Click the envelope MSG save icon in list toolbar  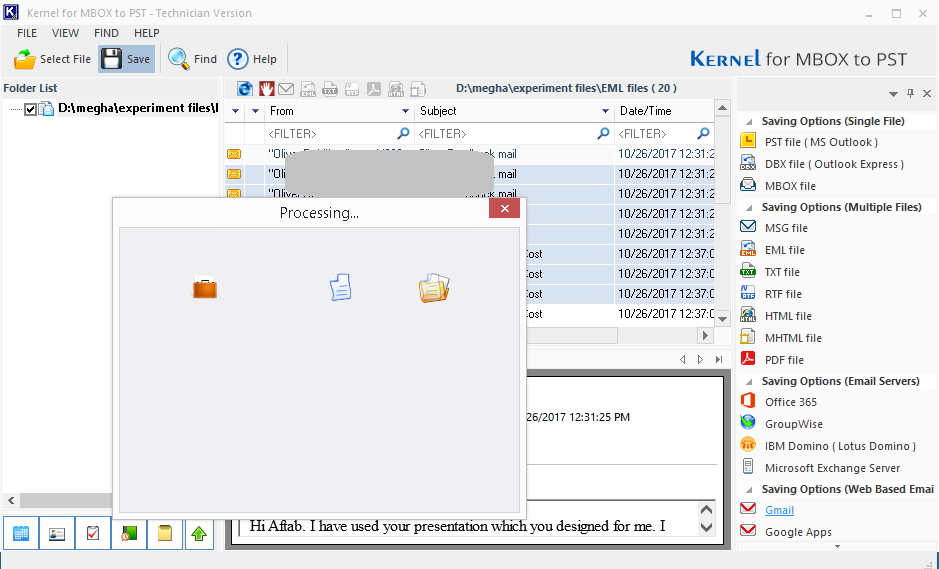tap(286, 89)
